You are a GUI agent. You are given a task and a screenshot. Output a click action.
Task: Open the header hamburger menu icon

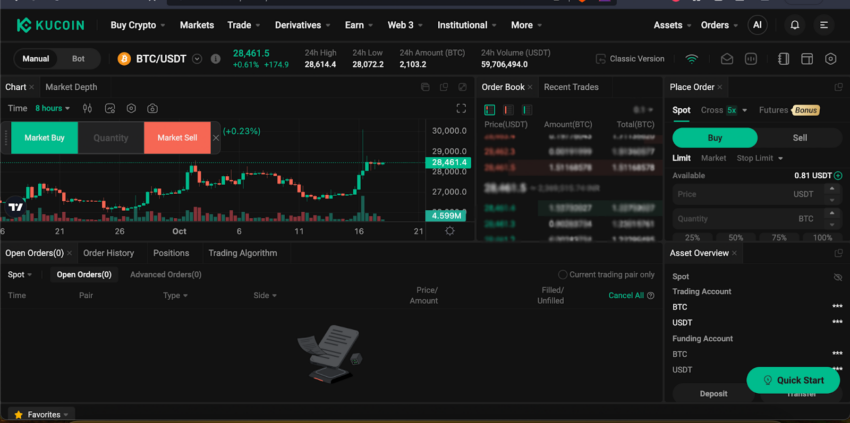coord(824,25)
